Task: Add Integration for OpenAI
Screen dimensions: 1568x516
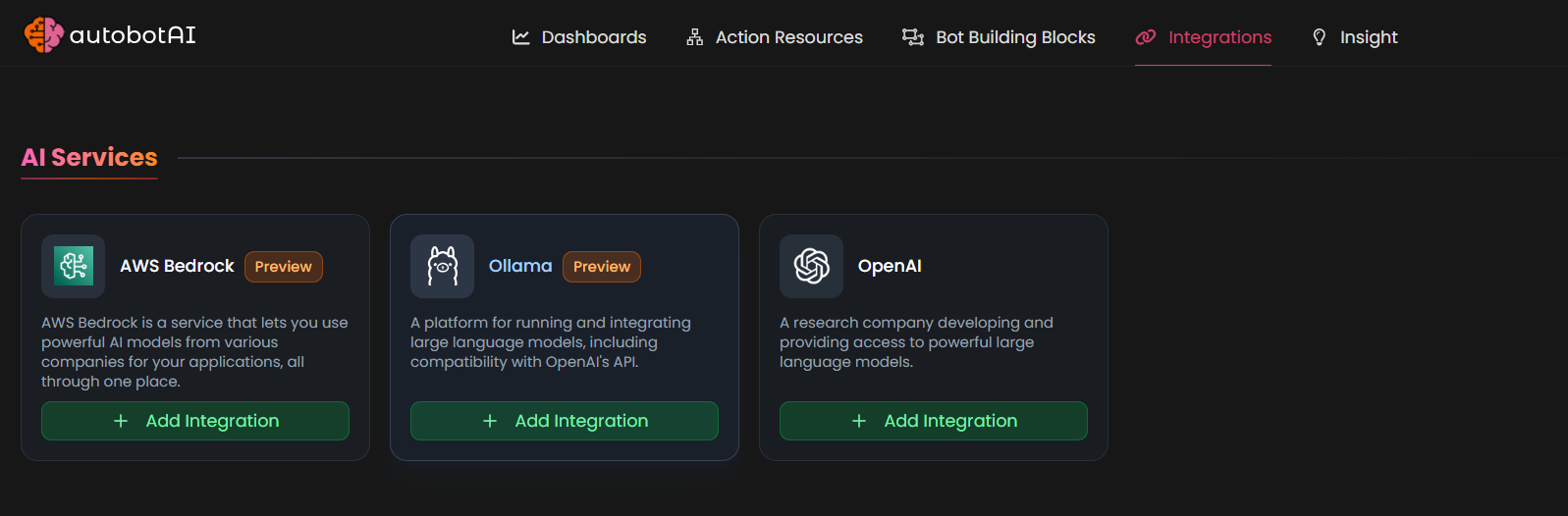Action: click(x=934, y=421)
